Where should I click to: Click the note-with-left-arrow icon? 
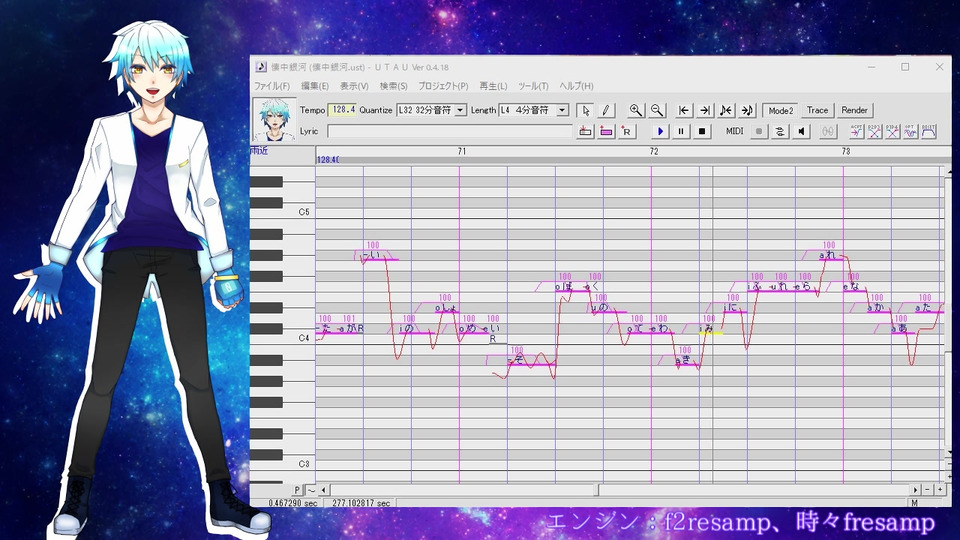(726, 110)
